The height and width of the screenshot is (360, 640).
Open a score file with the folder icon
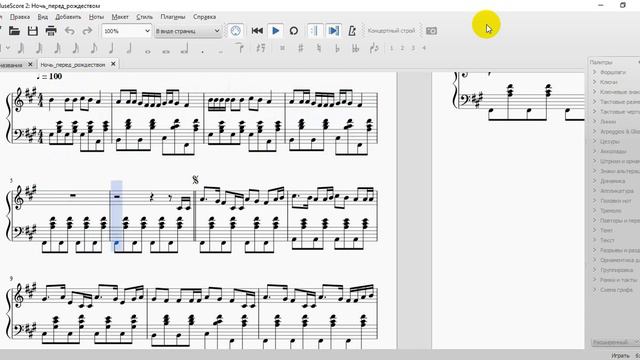[x=15, y=31]
